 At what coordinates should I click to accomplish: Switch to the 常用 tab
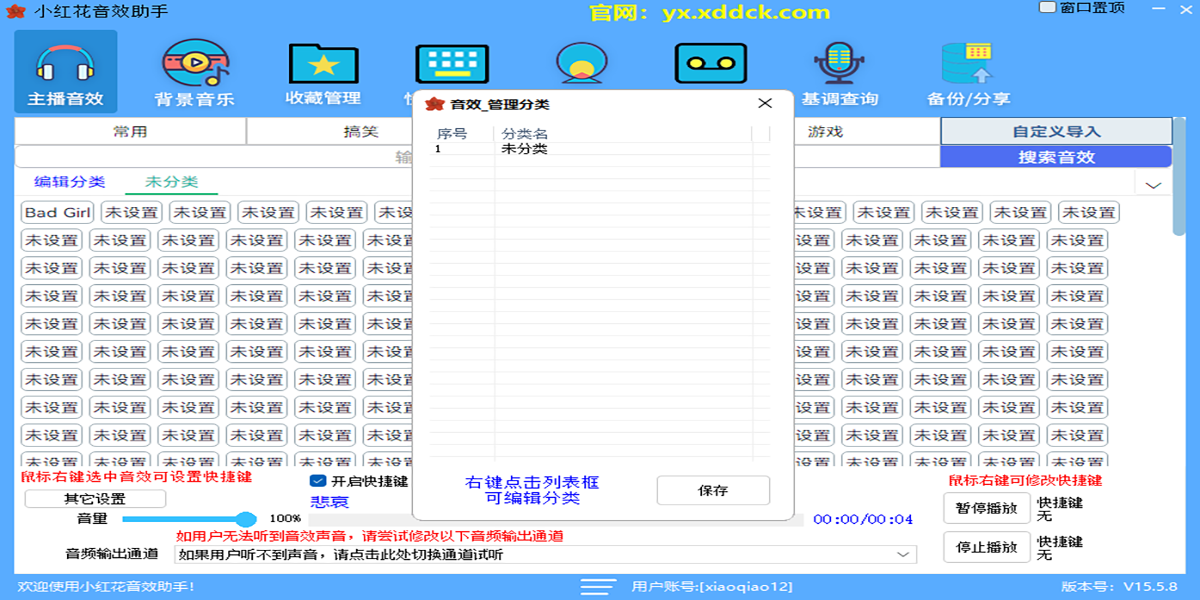pos(130,131)
